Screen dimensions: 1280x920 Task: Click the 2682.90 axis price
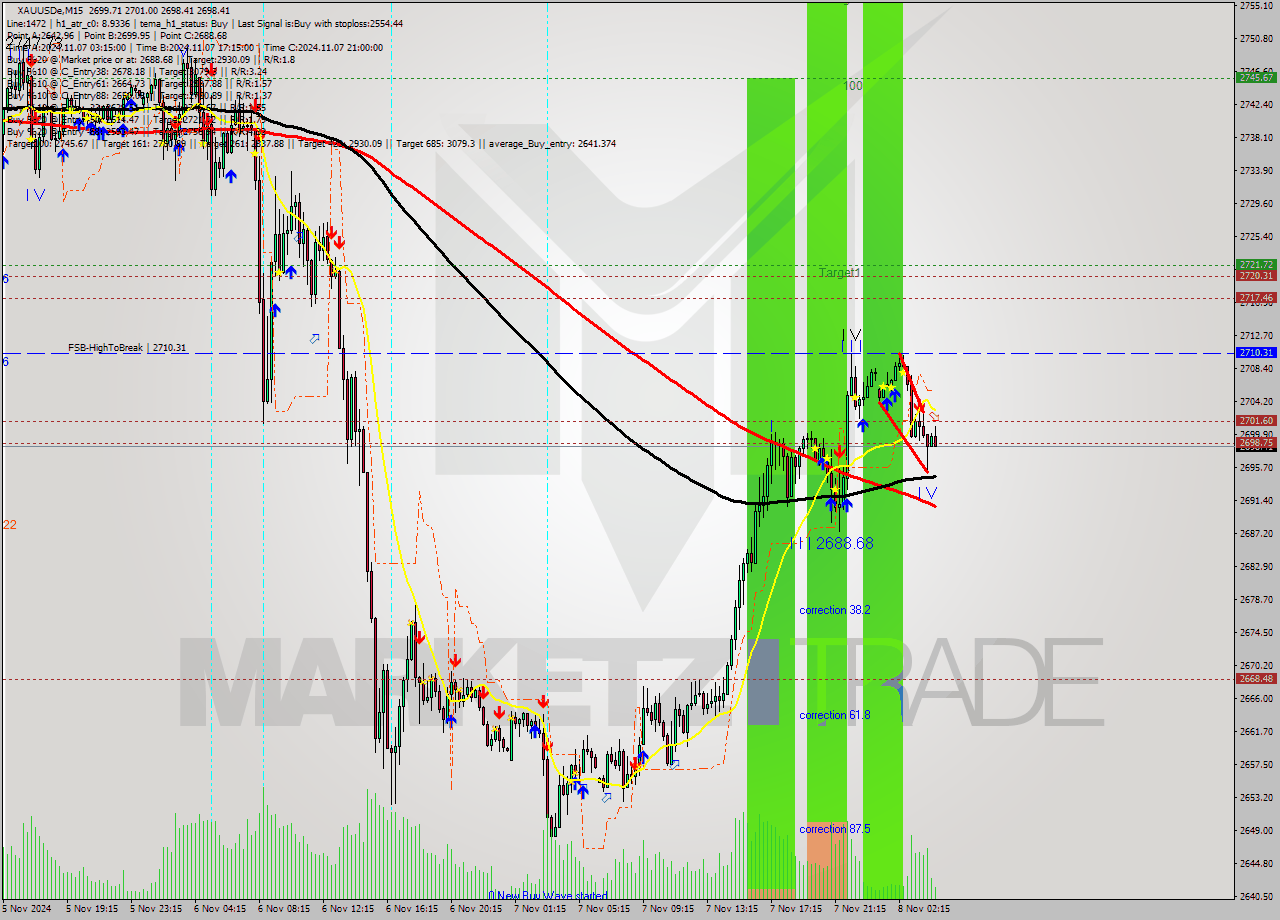[1256, 566]
